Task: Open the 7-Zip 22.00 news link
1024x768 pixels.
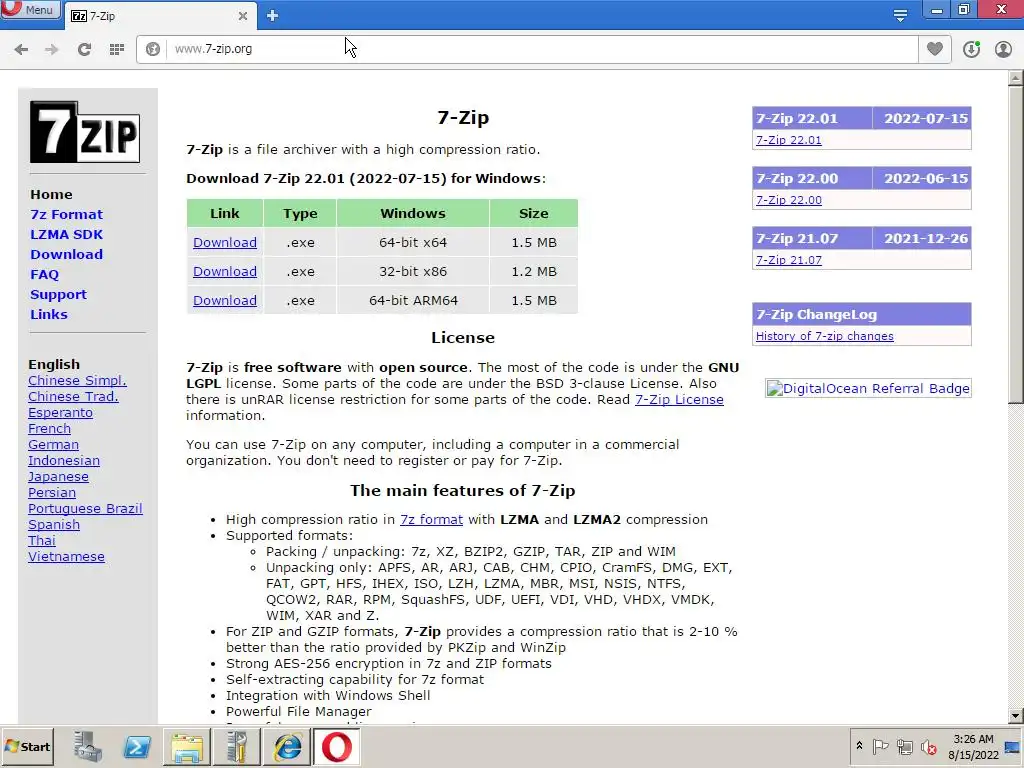Action: 788,200
